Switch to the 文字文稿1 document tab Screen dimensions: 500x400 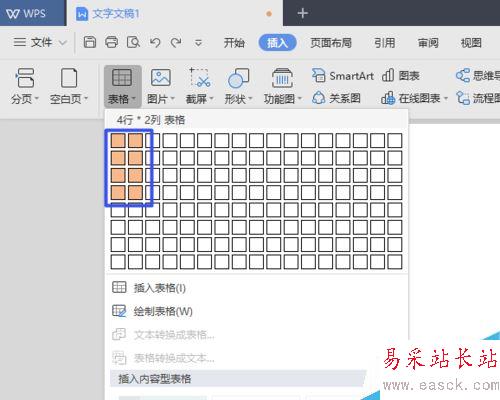[174, 13]
